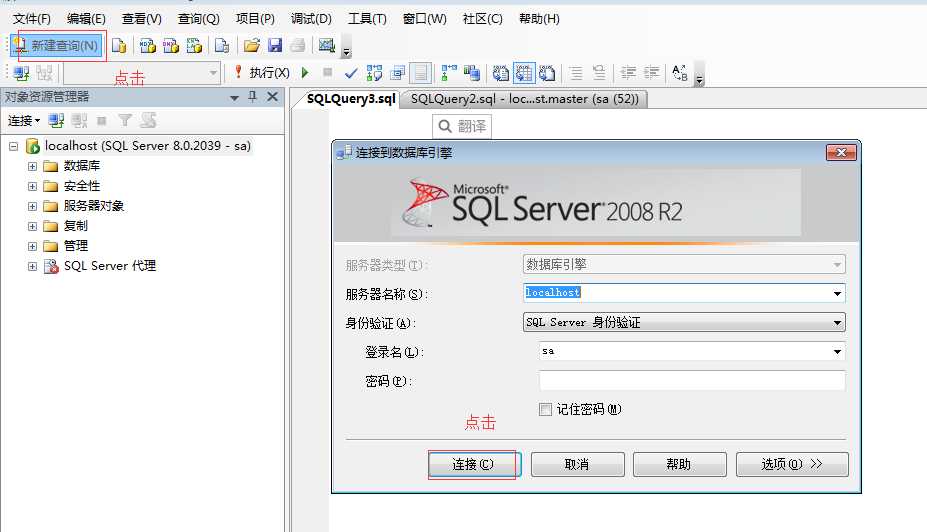The image size is (927, 532).
Task: Expand the 复制 folder node
Action: tap(33, 226)
